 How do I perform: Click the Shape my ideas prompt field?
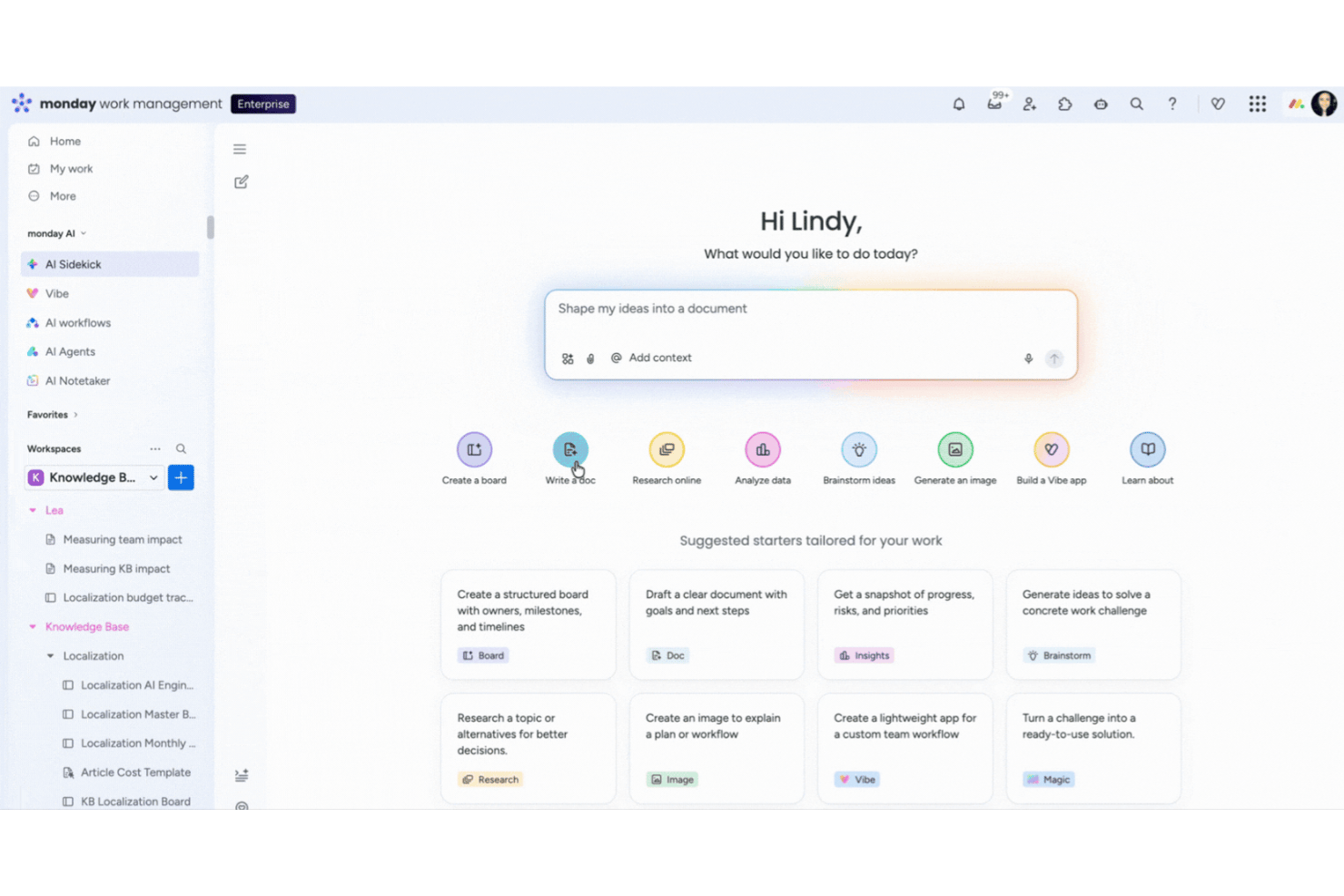pos(810,310)
